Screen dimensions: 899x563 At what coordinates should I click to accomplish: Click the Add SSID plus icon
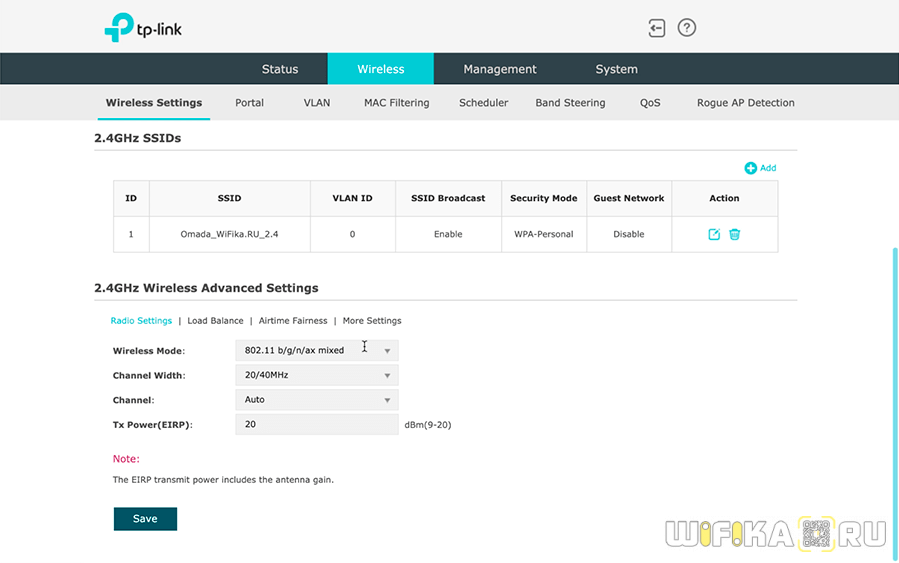[751, 168]
